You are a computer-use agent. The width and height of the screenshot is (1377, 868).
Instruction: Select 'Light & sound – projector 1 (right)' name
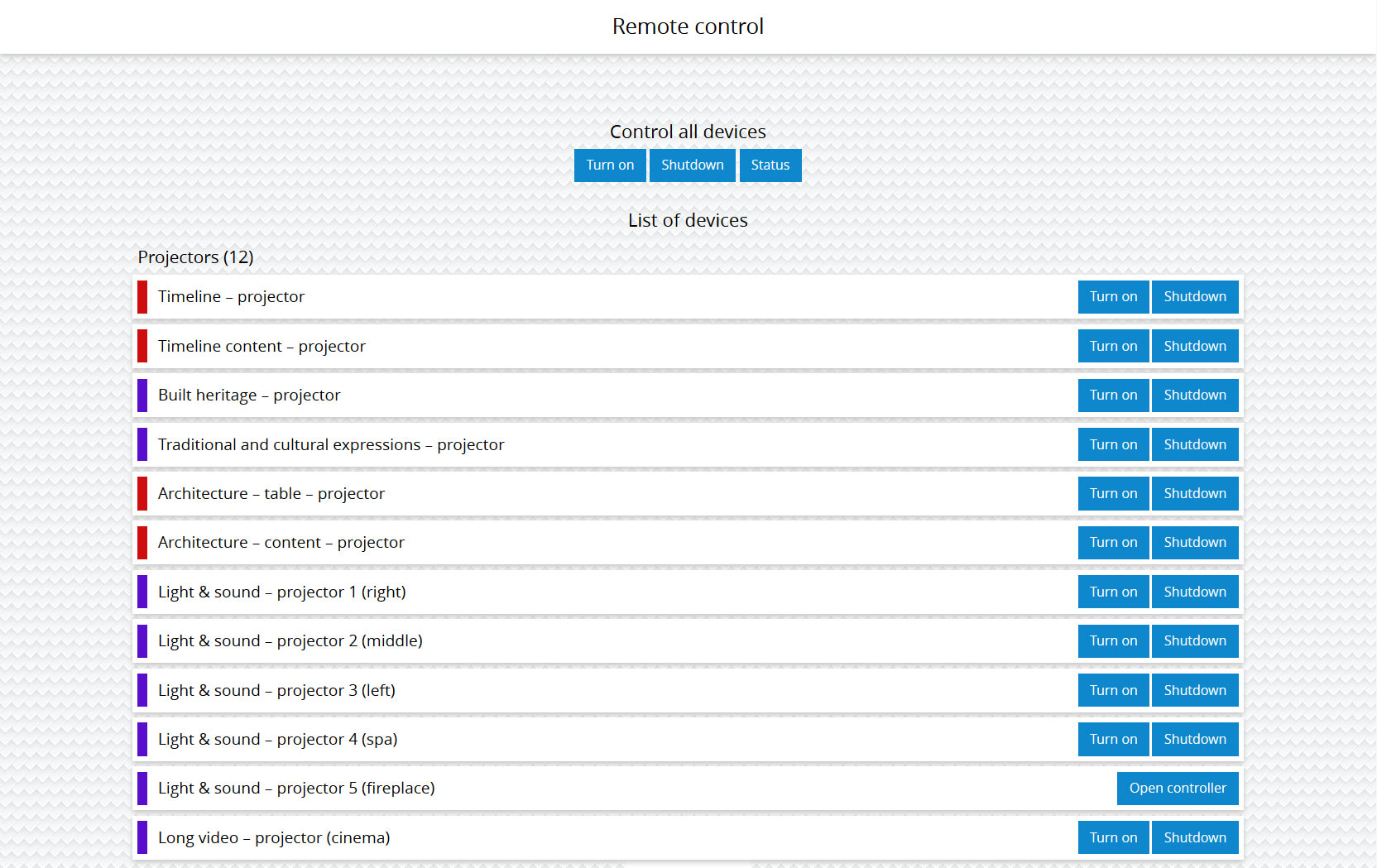click(282, 592)
